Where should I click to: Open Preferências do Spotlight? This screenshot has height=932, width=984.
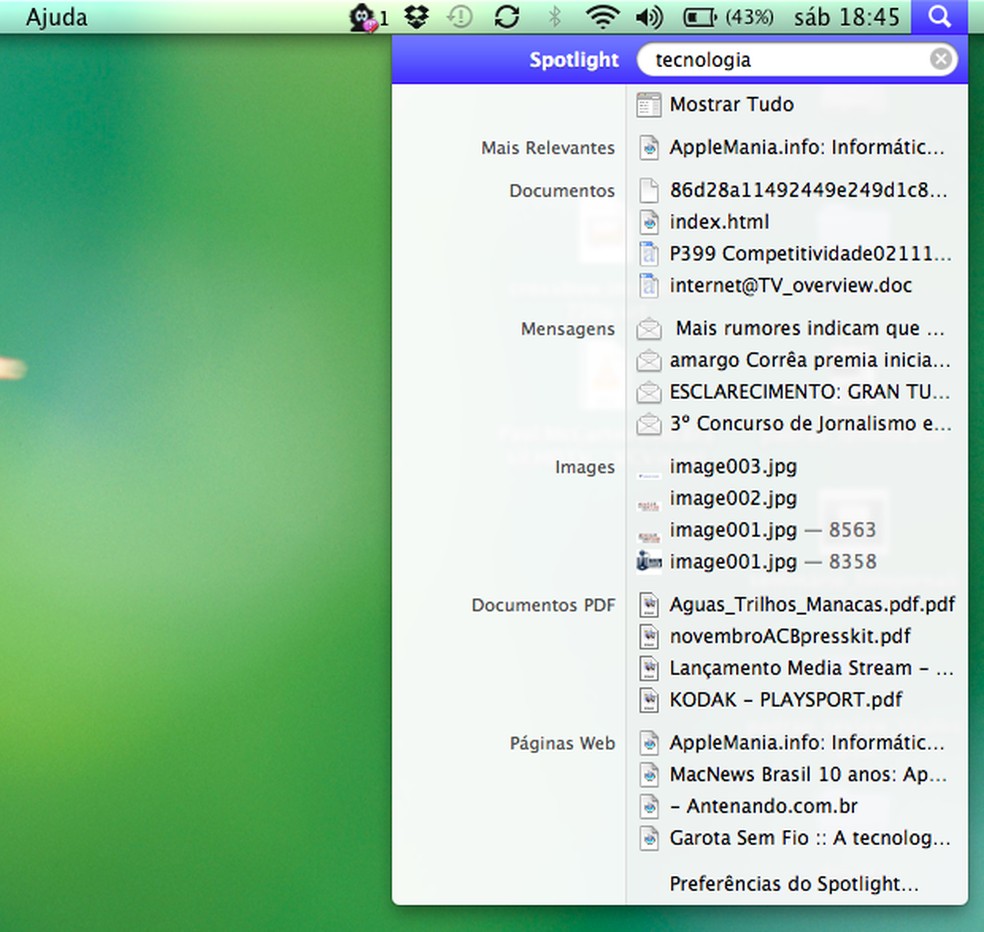794,884
